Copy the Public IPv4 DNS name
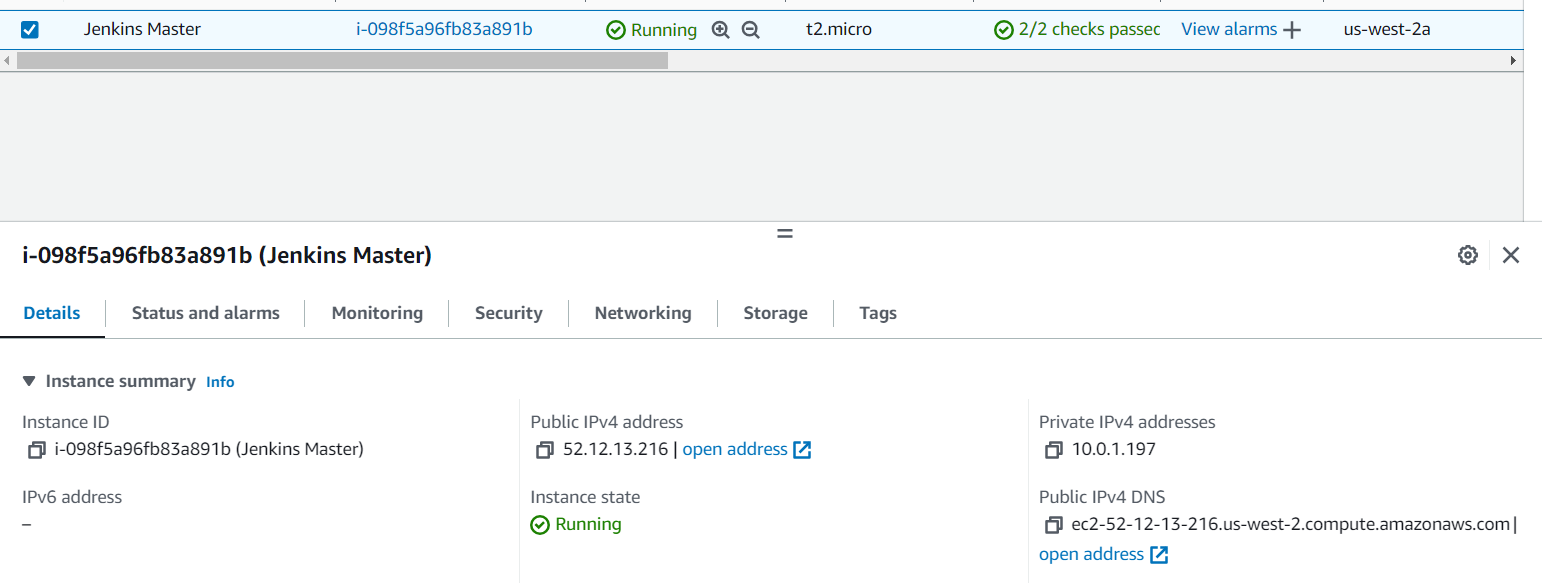1542x583 pixels. pos(1053,525)
